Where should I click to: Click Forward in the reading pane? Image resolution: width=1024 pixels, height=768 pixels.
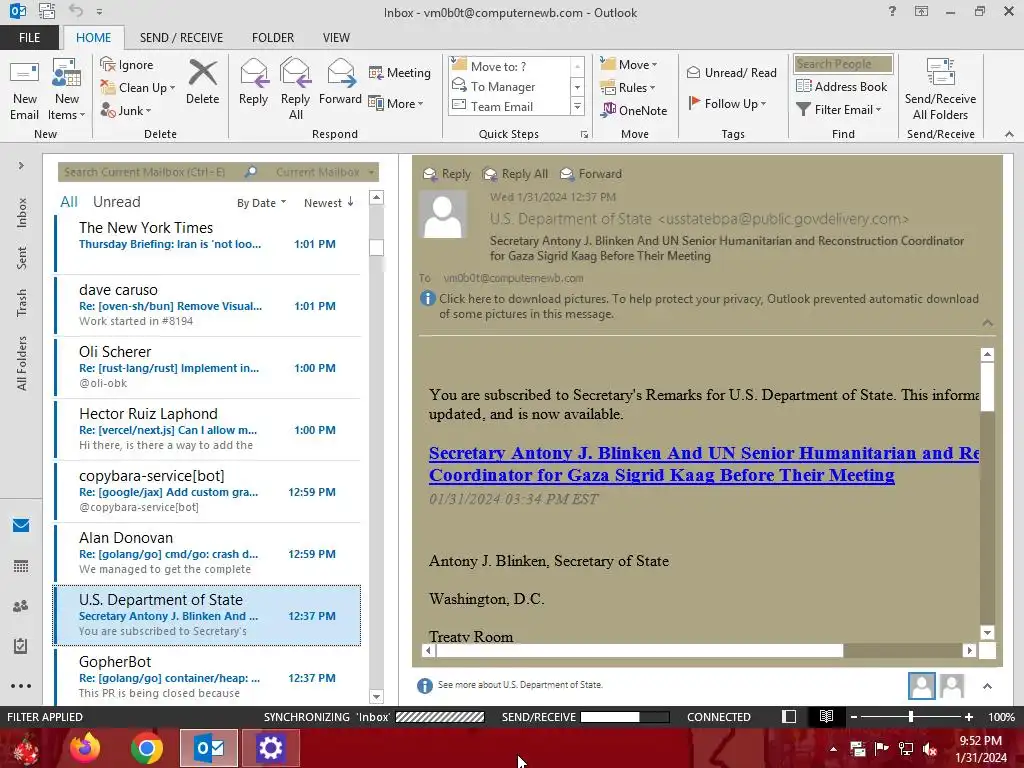point(591,174)
